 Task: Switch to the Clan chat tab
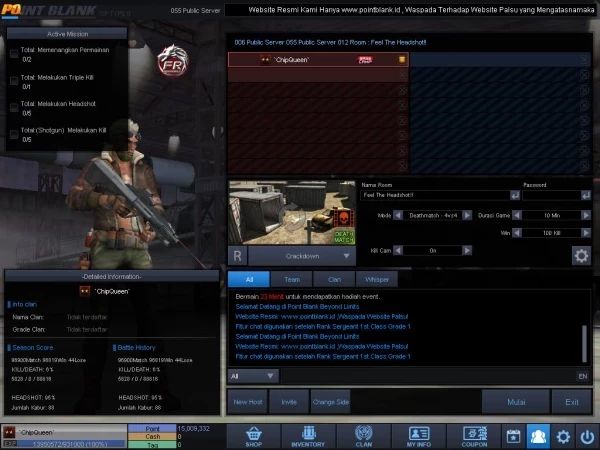tap(334, 279)
